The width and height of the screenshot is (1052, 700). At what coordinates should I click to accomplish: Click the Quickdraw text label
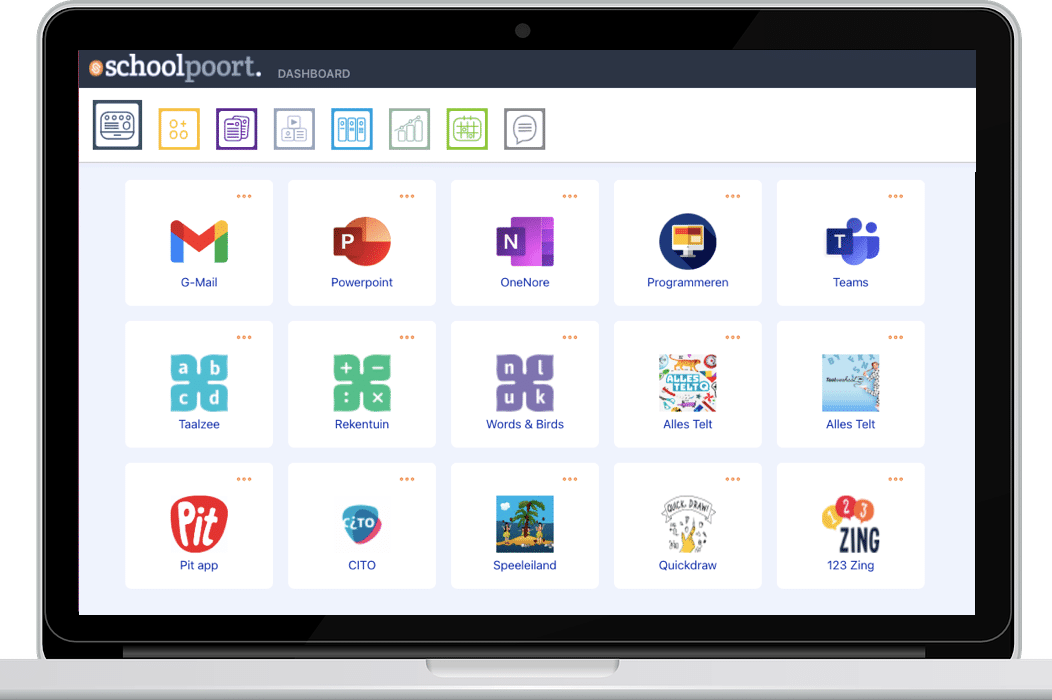pyautogui.click(x=688, y=565)
